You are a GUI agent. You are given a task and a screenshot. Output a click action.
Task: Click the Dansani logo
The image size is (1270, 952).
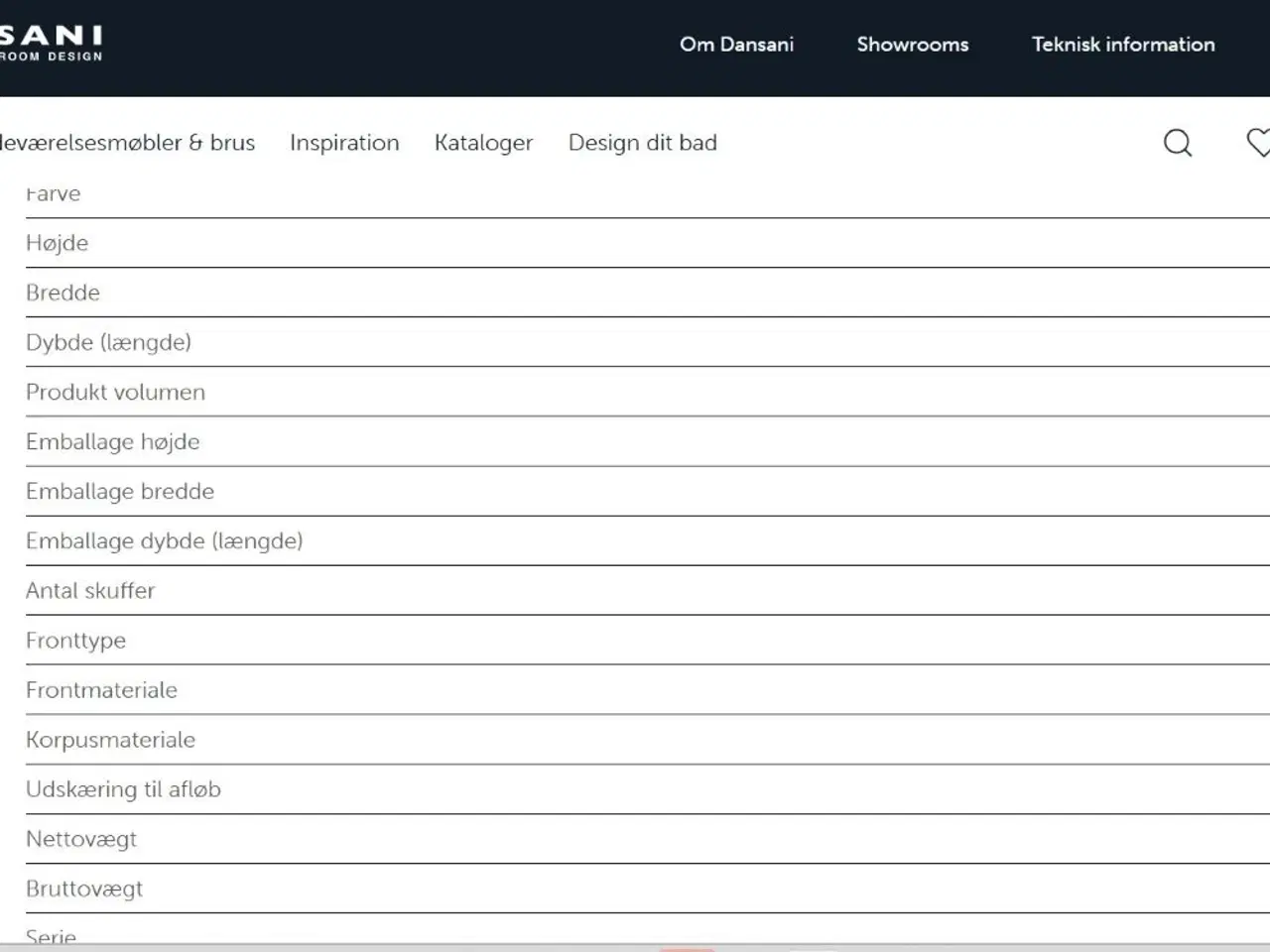[51, 43]
